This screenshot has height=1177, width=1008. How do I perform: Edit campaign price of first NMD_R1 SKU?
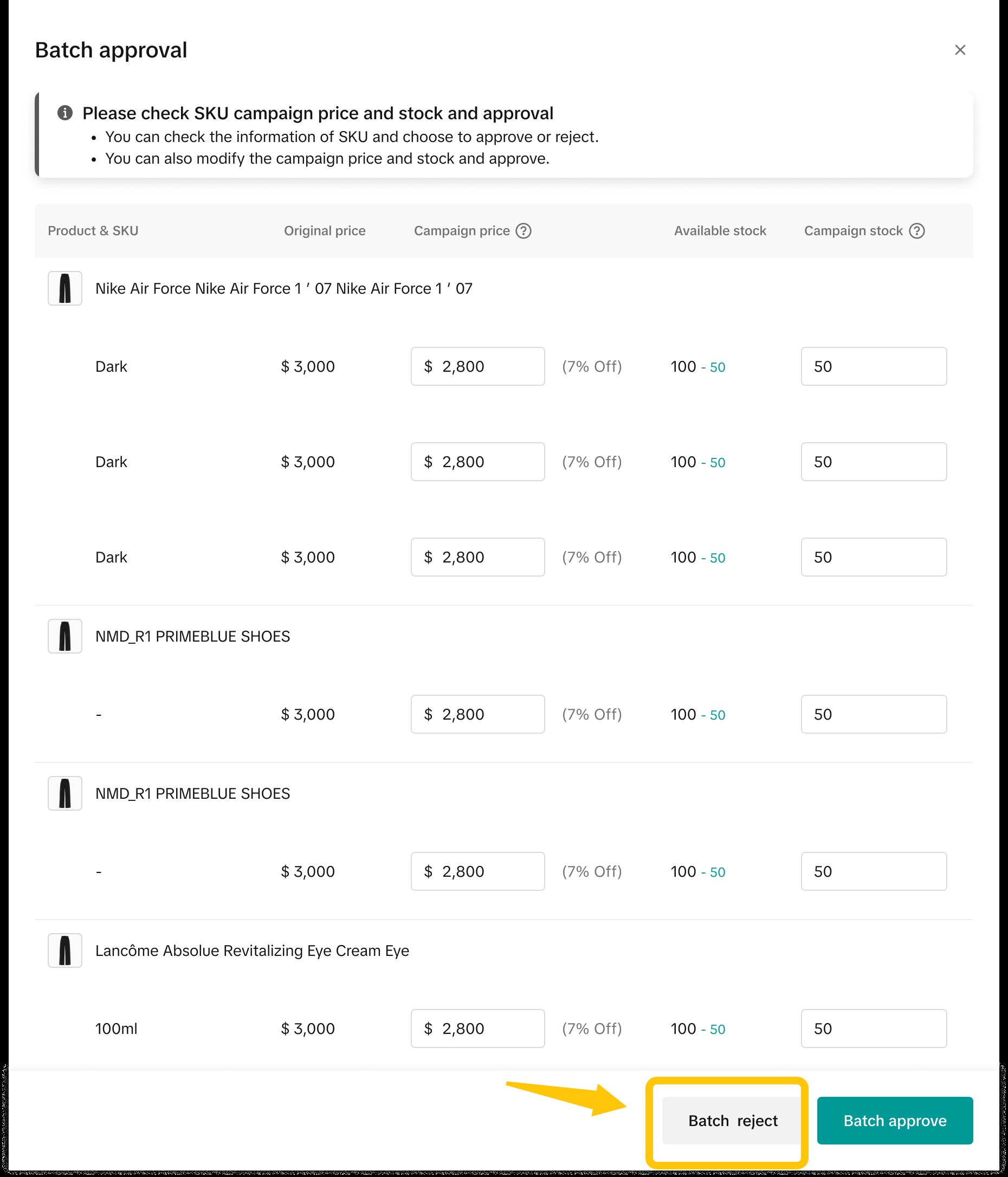pos(477,714)
